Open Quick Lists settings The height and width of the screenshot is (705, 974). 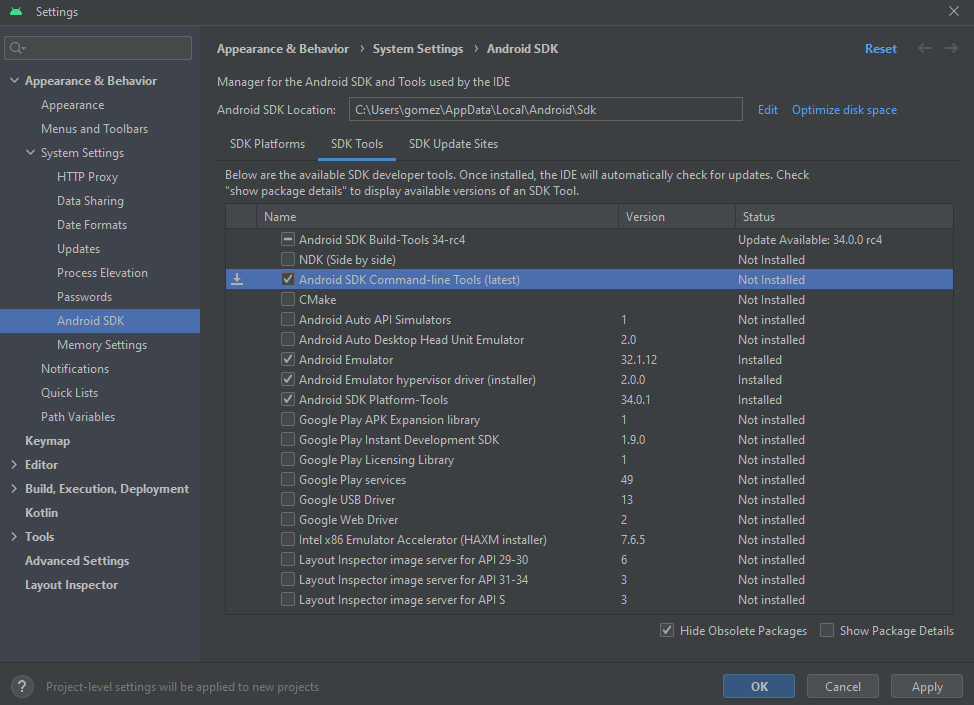(x=70, y=393)
